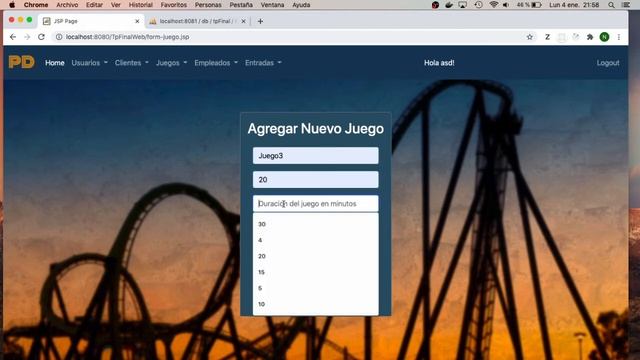This screenshot has width=640, height=360.
Task: Click the field containing 20
Action: click(x=316, y=180)
